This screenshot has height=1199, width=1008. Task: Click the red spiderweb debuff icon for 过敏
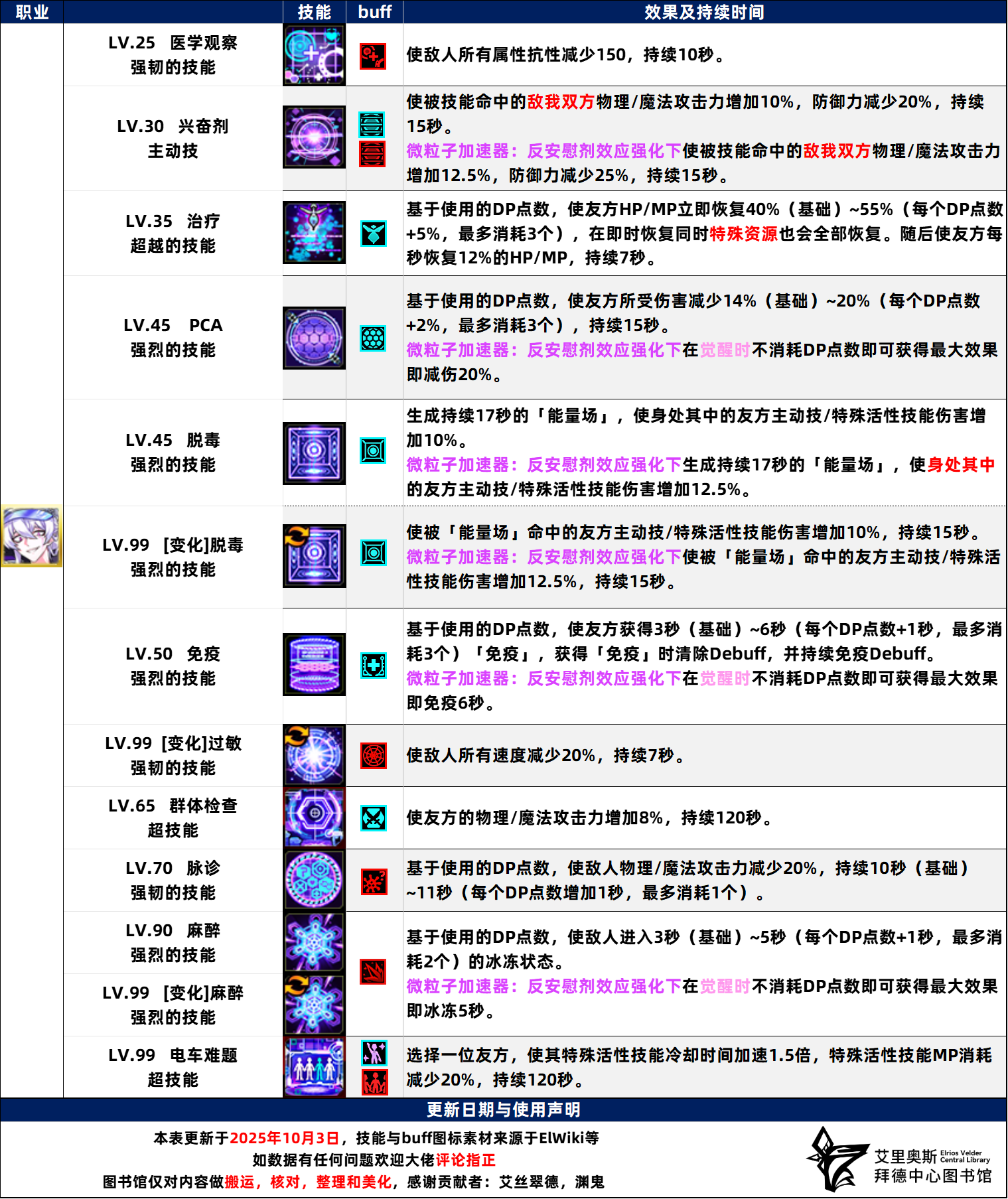pos(374,756)
